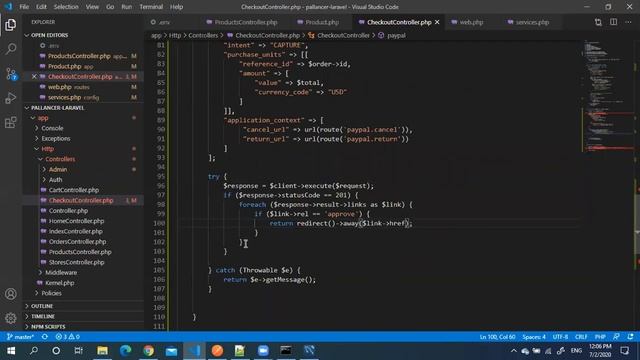
Task: Open the Extensions view
Action: click(x=11, y=122)
